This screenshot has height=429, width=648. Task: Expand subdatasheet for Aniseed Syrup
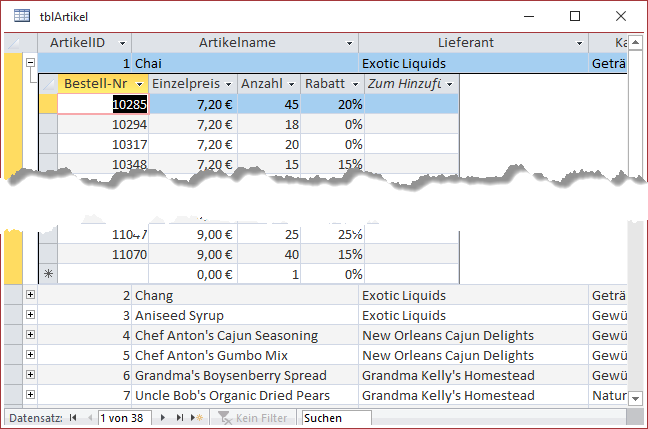[30, 315]
